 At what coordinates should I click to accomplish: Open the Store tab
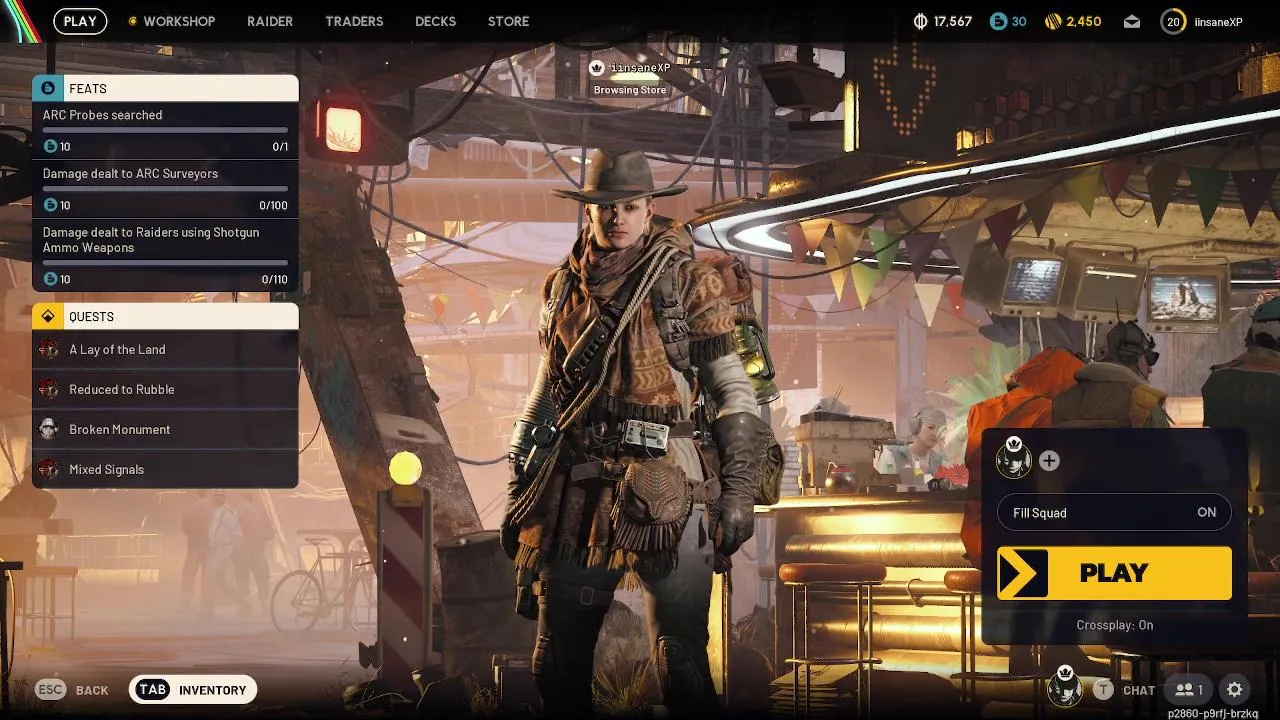[x=508, y=21]
